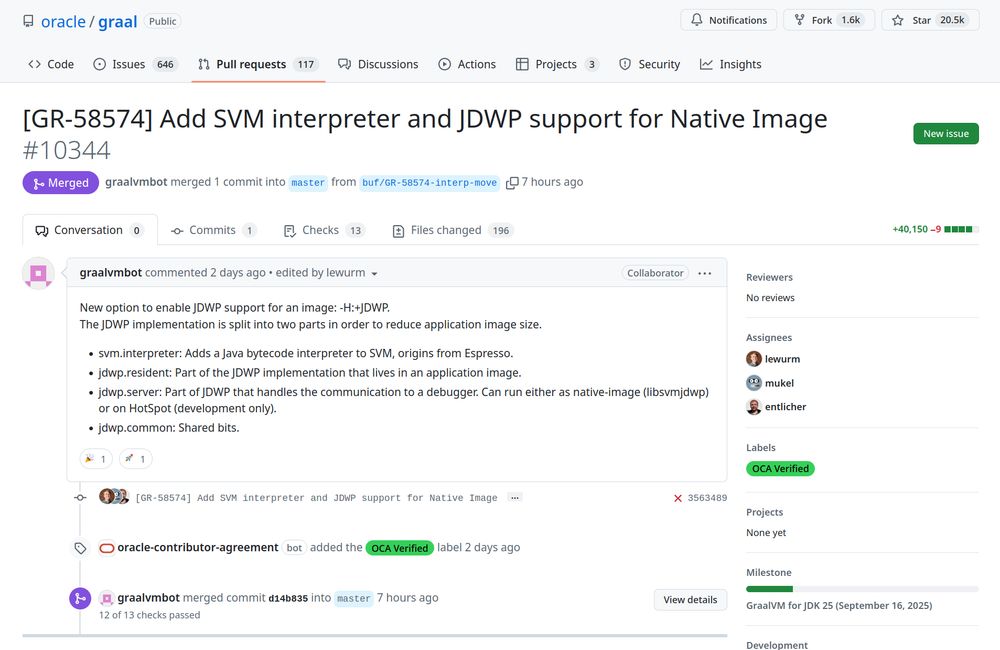
Task: Click the label tag icon in timeline
Action: [80, 548]
